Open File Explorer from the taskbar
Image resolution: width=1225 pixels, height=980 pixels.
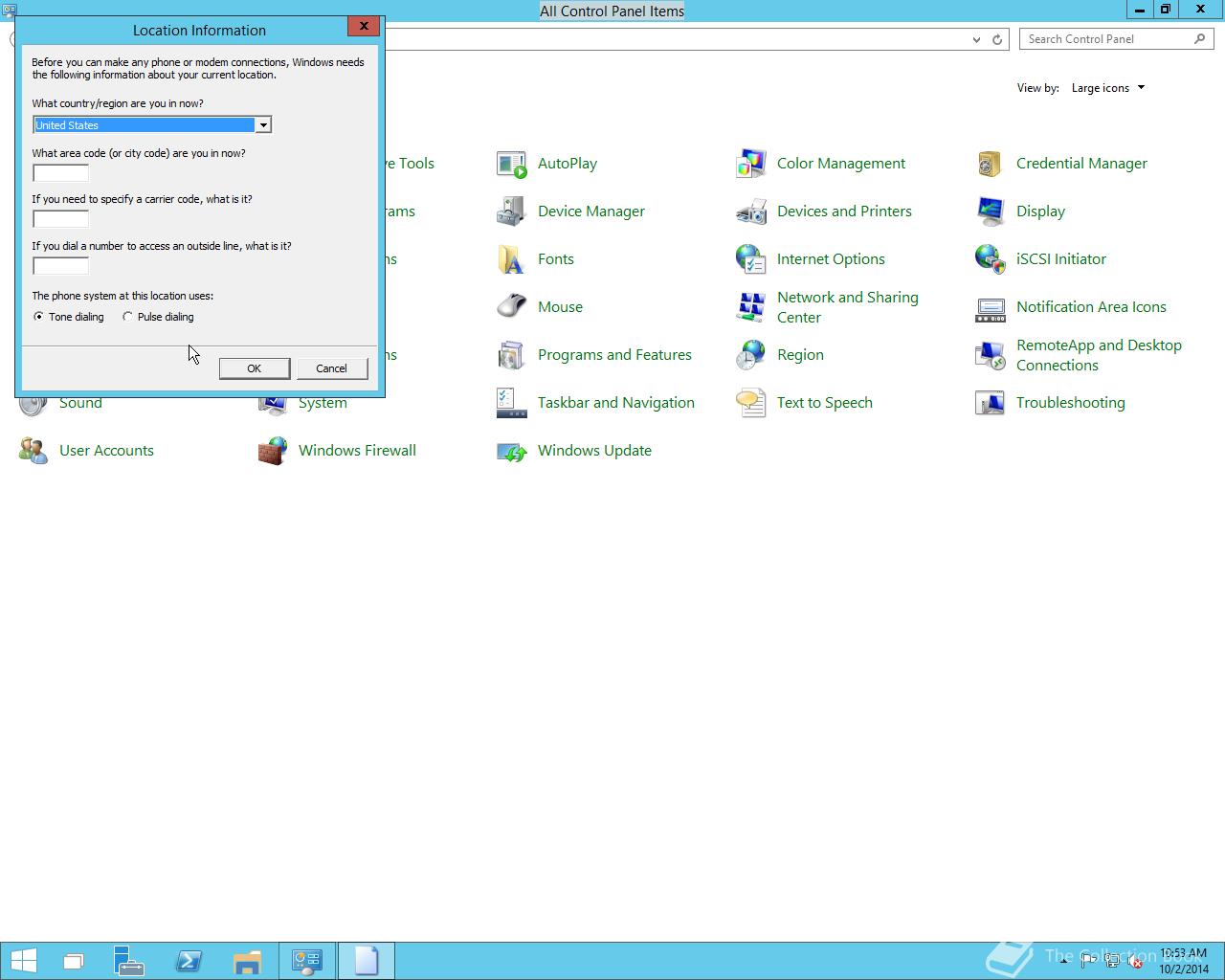click(x=247, y=961)
